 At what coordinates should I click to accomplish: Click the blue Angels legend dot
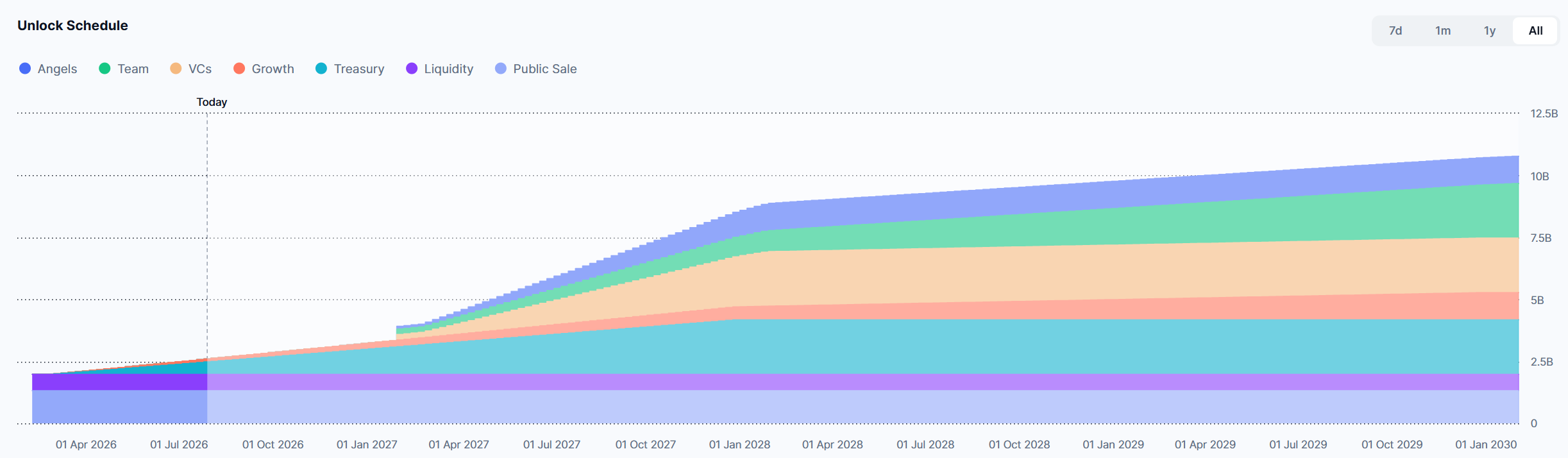click(25, 69)
